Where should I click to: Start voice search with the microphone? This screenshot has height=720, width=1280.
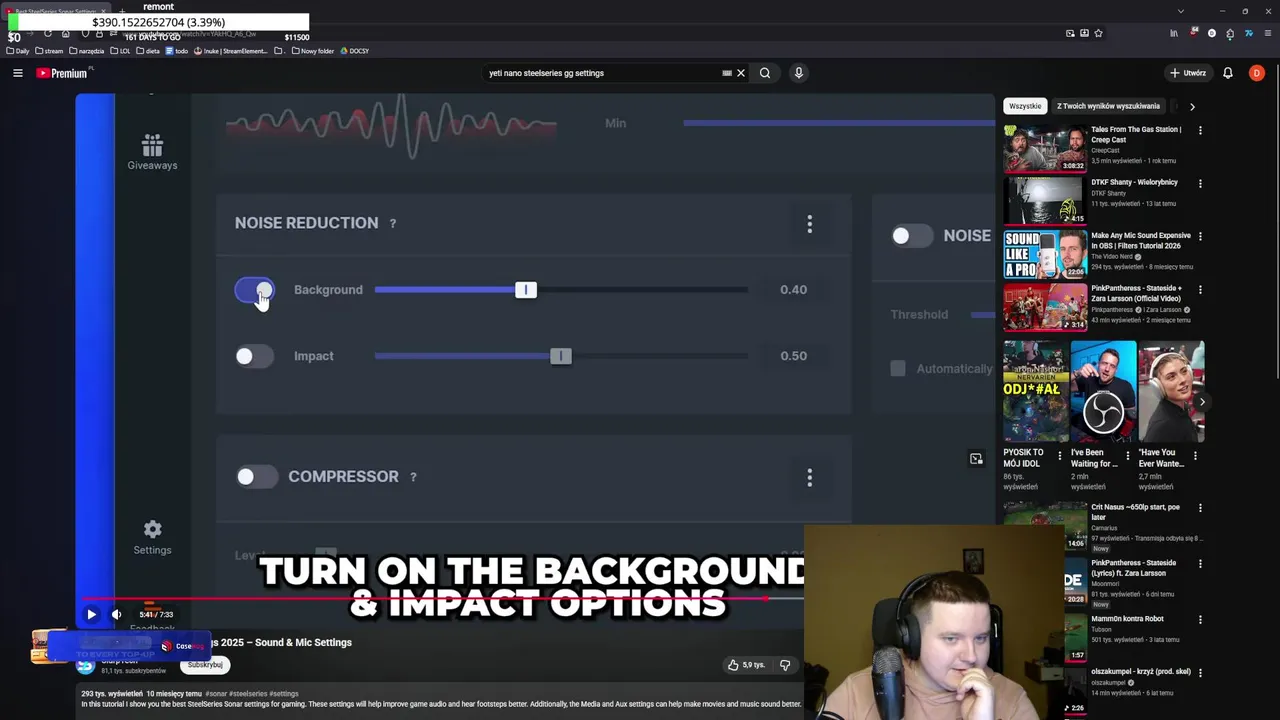(798, 73)
